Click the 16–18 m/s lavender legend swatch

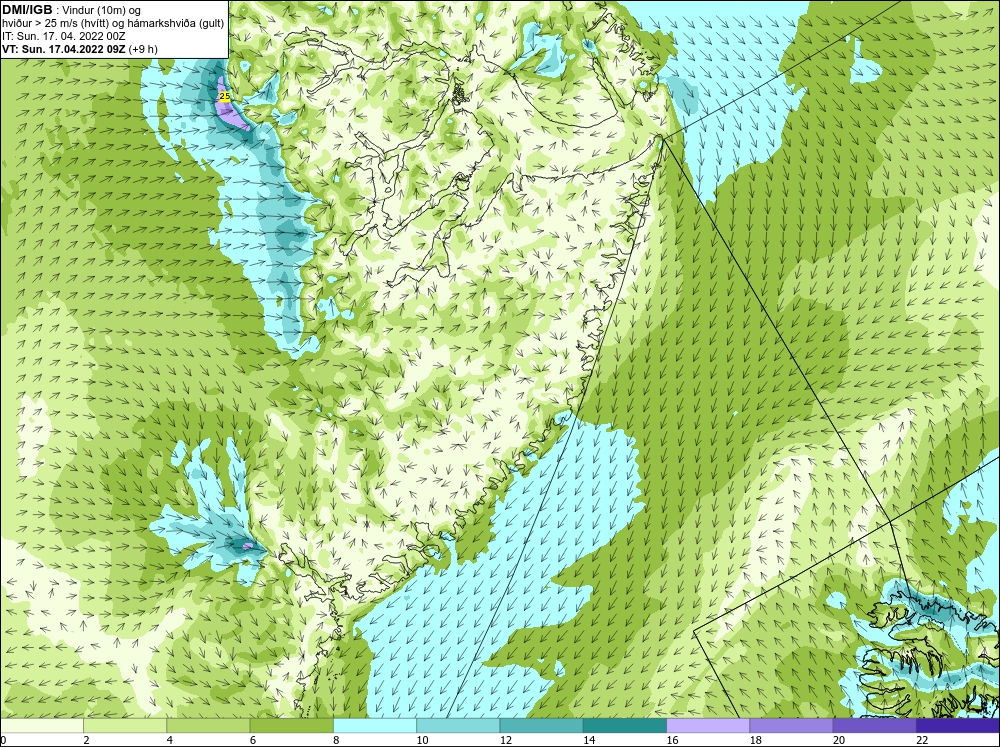pyautogui.click(x=708, y=725)
